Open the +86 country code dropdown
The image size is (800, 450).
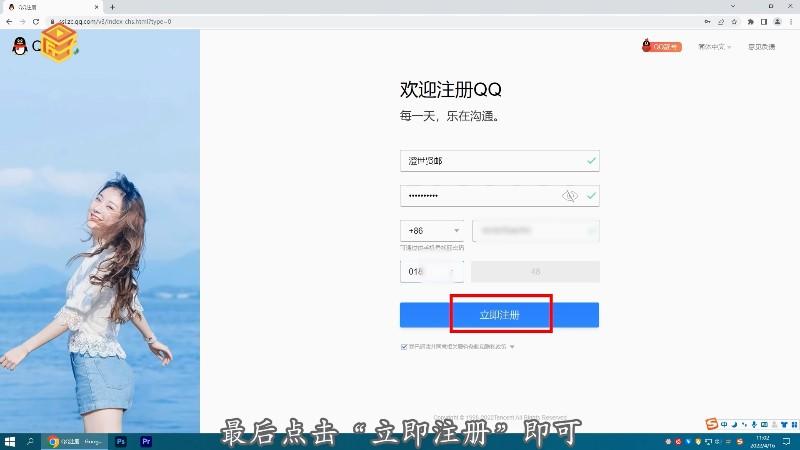click(x=432, y=231)
